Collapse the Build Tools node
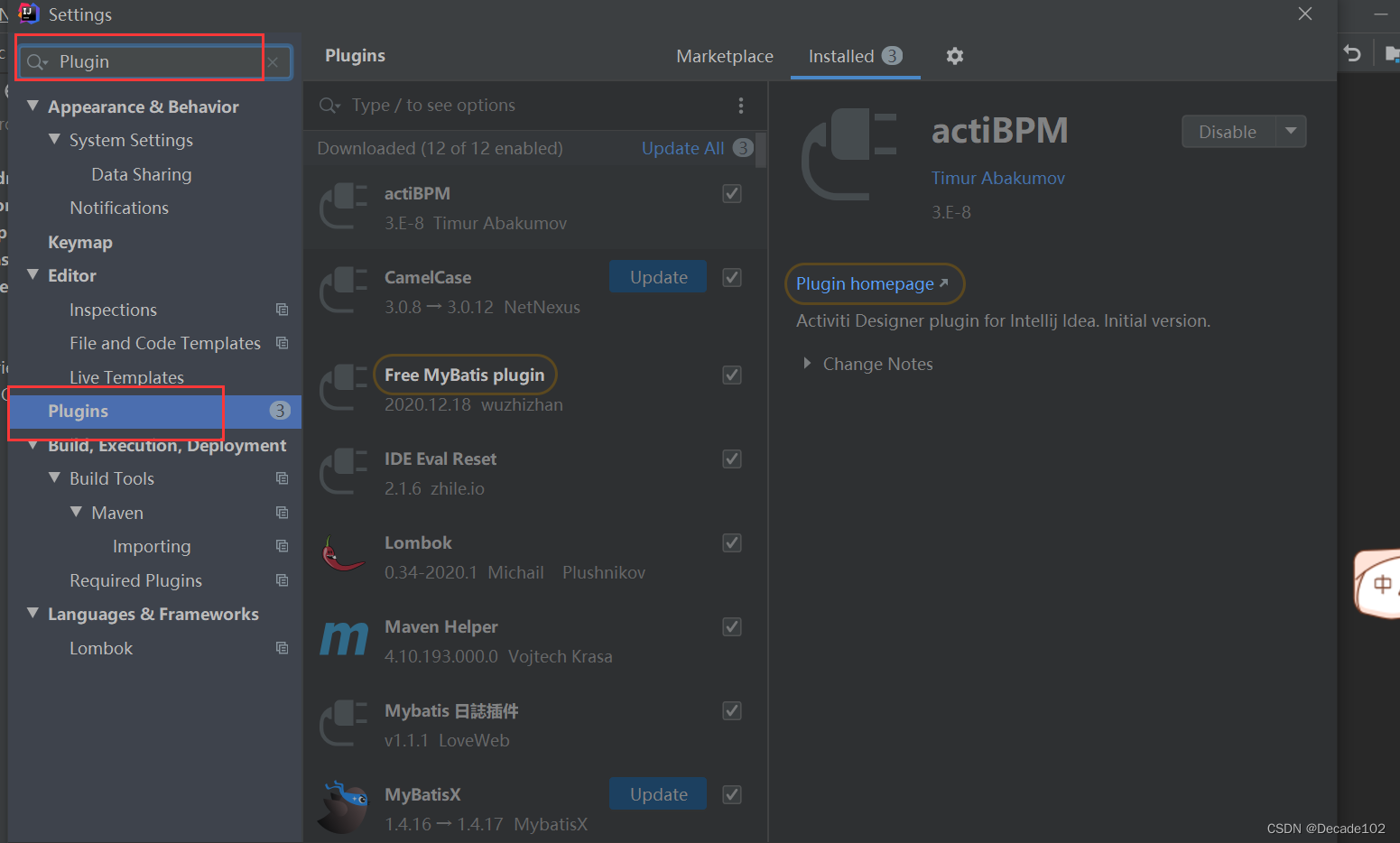This screenshot has width=1400, height=843. (x=54, y=477)
